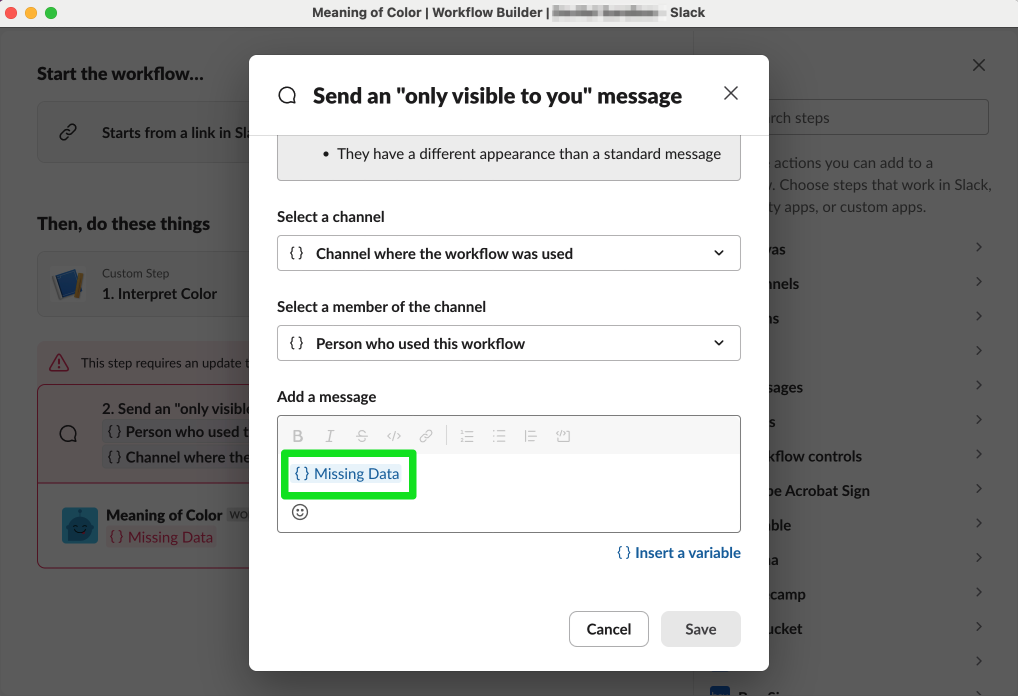Close the message step dialog
1018x696 pixels.
point(730,93)
